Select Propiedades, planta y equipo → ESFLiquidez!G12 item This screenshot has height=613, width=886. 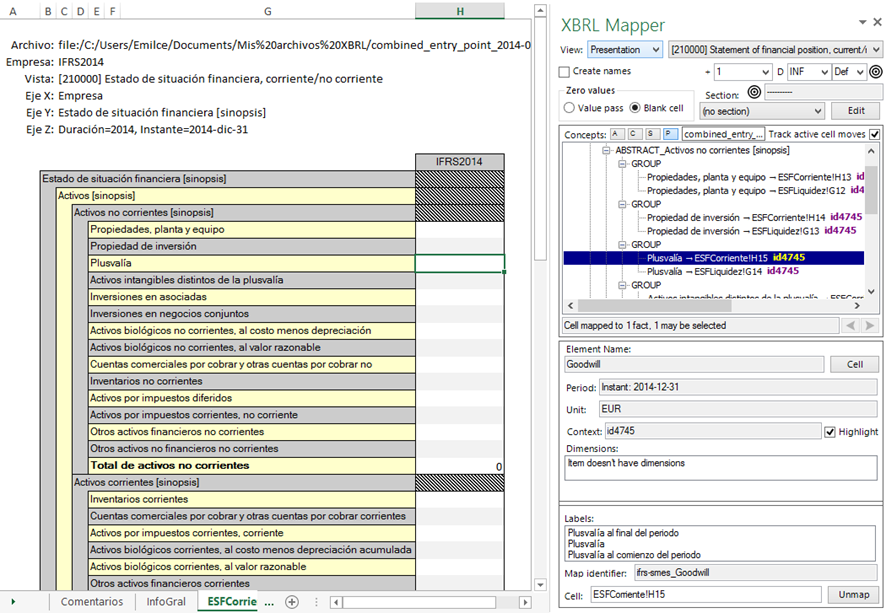[x=755, y=190]
